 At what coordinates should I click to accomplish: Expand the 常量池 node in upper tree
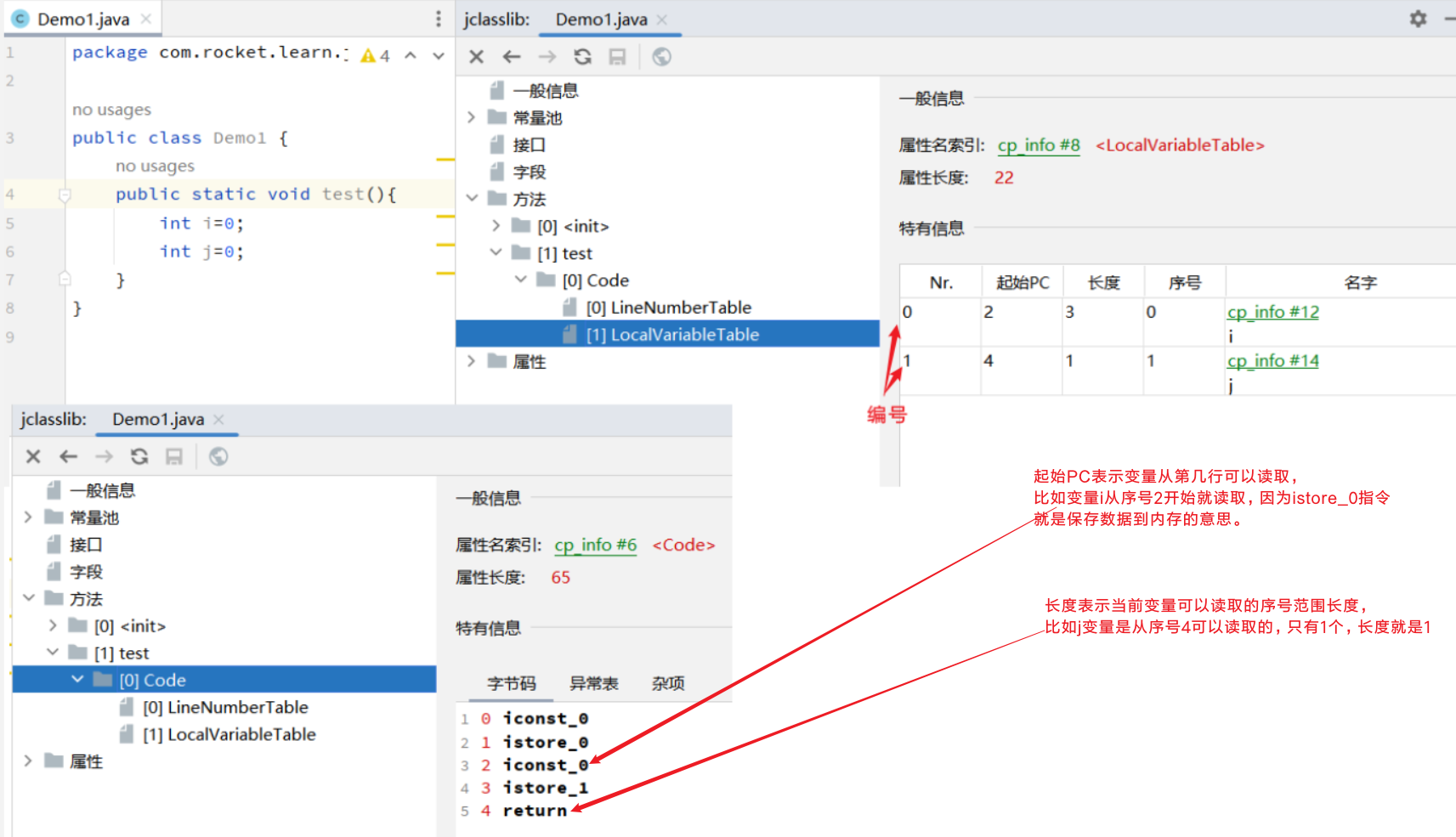tap(472, 117)
